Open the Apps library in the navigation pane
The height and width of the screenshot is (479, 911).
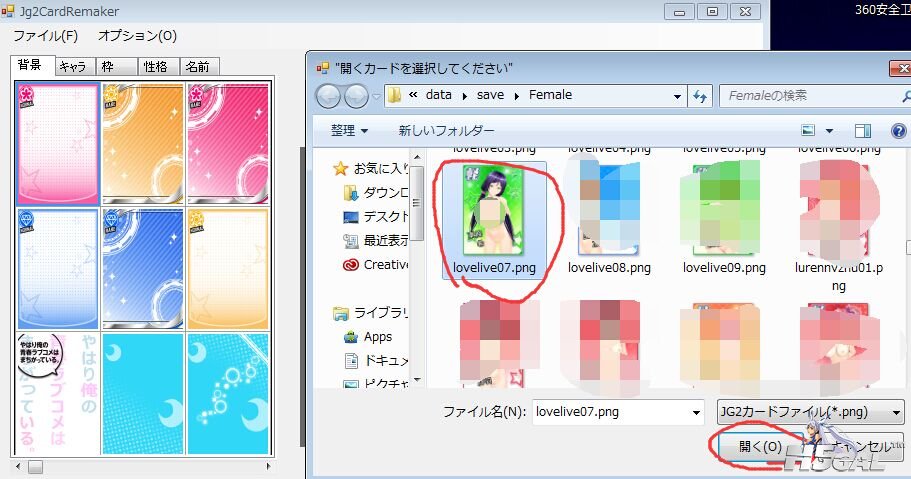(x=368, y=337)
